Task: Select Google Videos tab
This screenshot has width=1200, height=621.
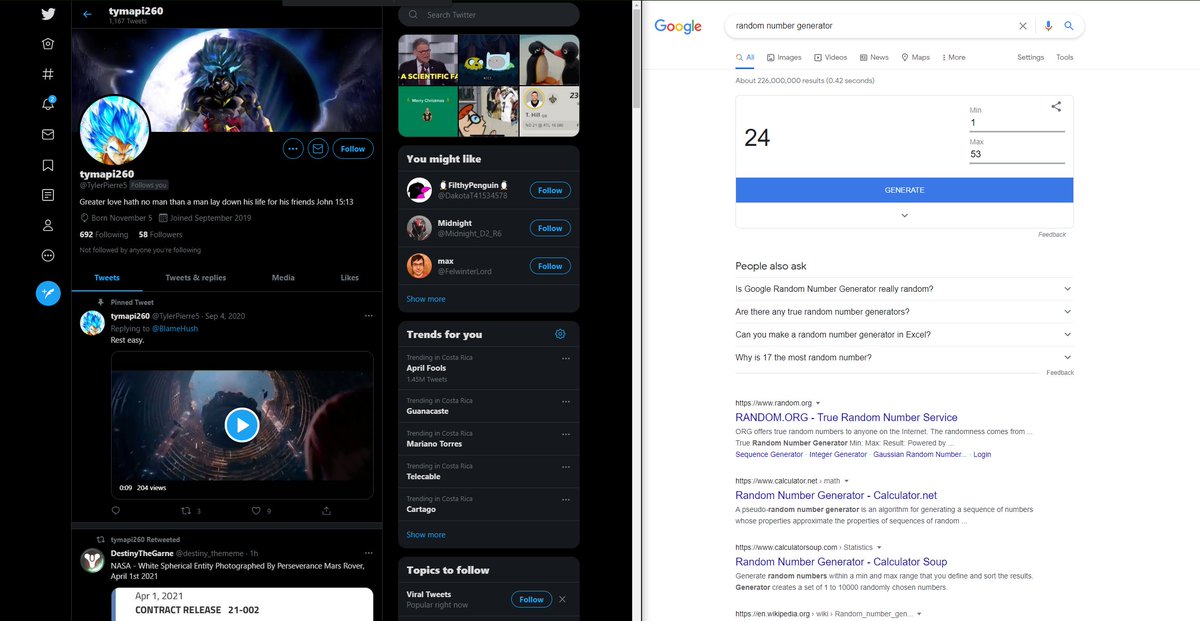Action: [x=831, y=57]
